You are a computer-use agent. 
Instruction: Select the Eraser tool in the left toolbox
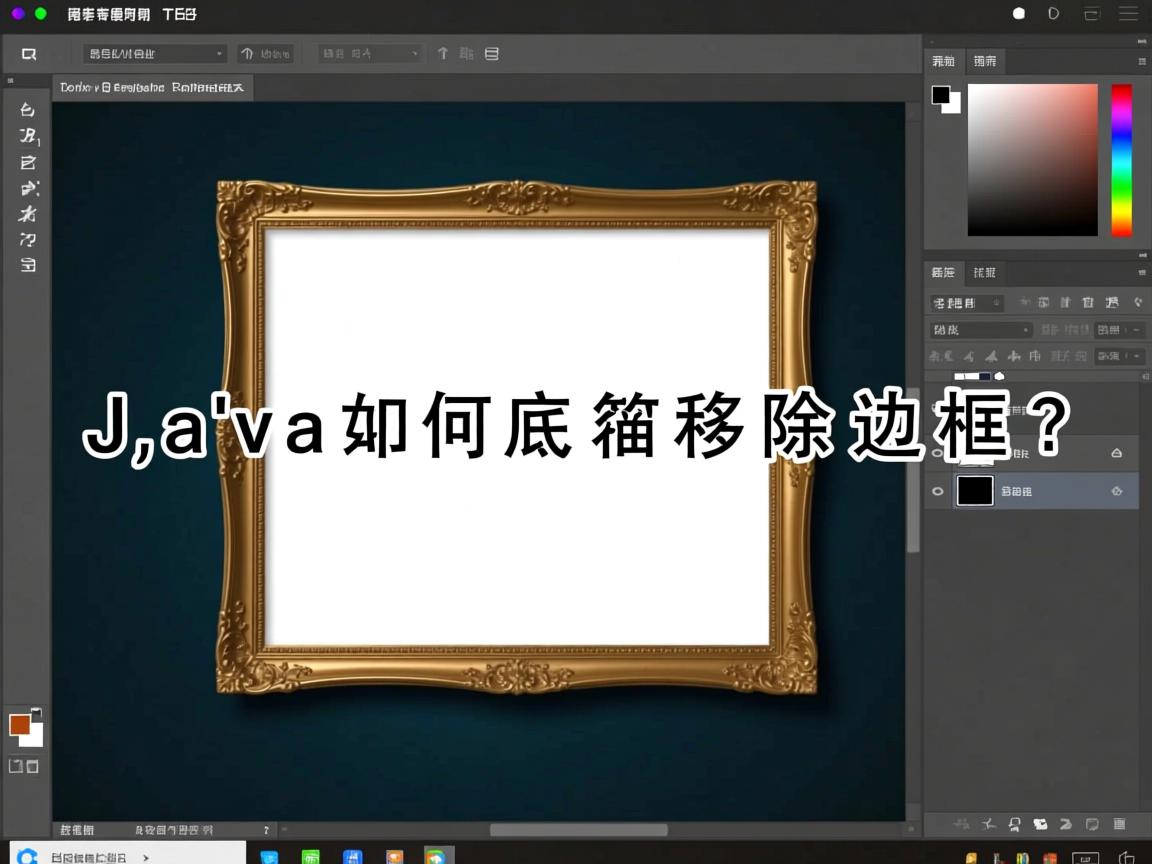tap(25, 215)
